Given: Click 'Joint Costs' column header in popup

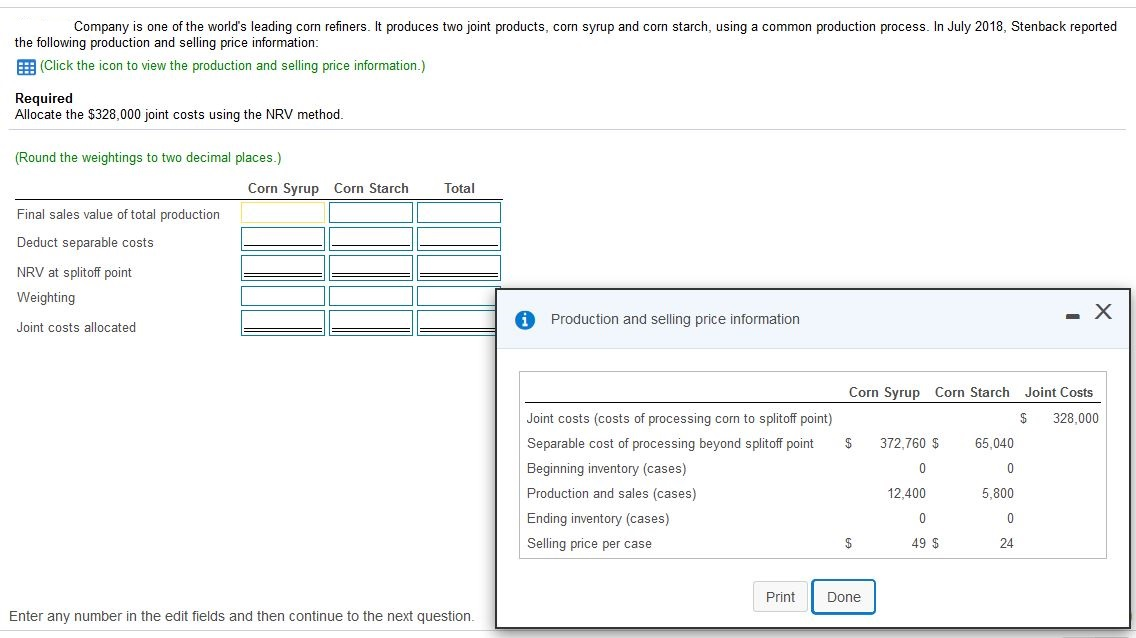Looking at the screenshot, I should 1058,393.
